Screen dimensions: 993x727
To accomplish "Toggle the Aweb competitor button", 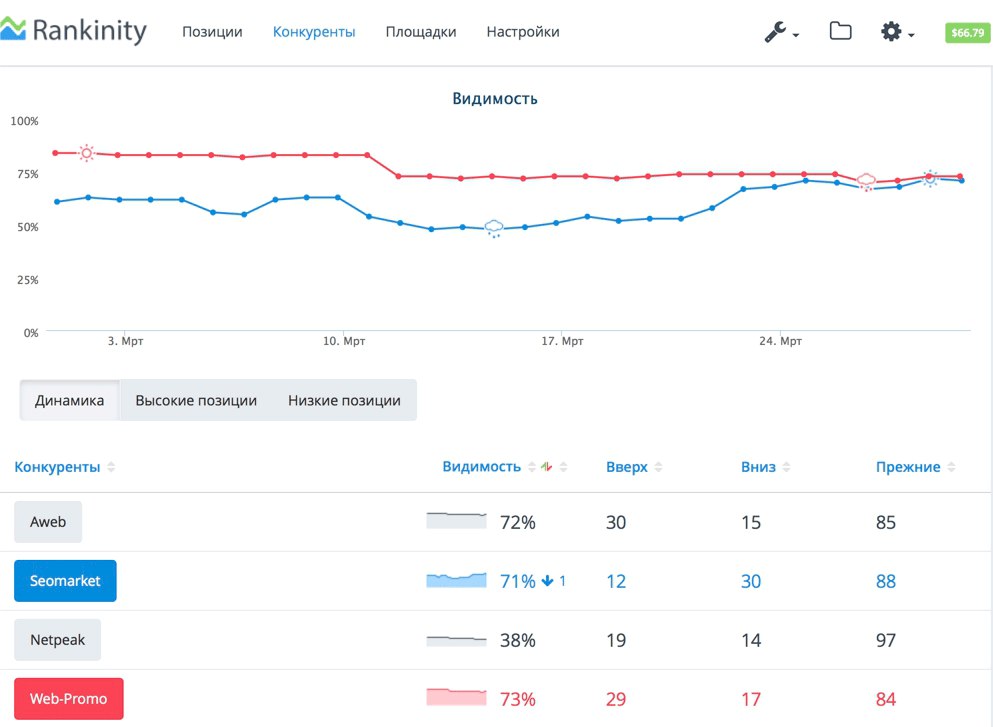I will (x=48, y=522).
